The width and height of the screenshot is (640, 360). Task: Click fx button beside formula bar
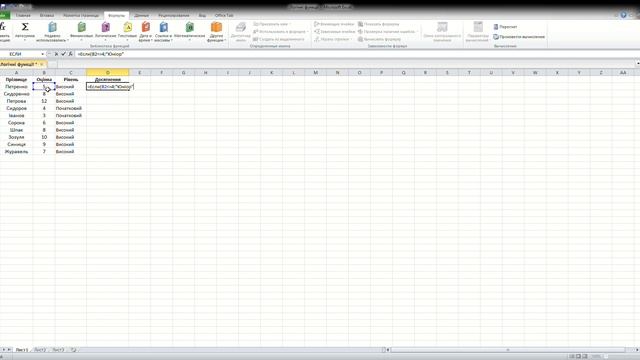(70, 54)
